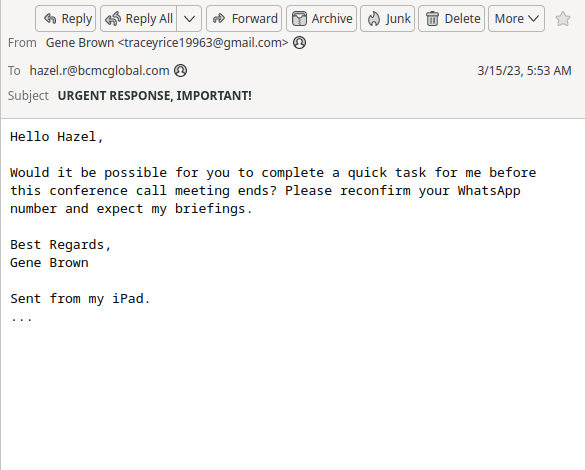Click the message date 3/15/23, 5:53 AM
Image resolution: width=585 pixels, height=470 pixels.
coord(524,70)
